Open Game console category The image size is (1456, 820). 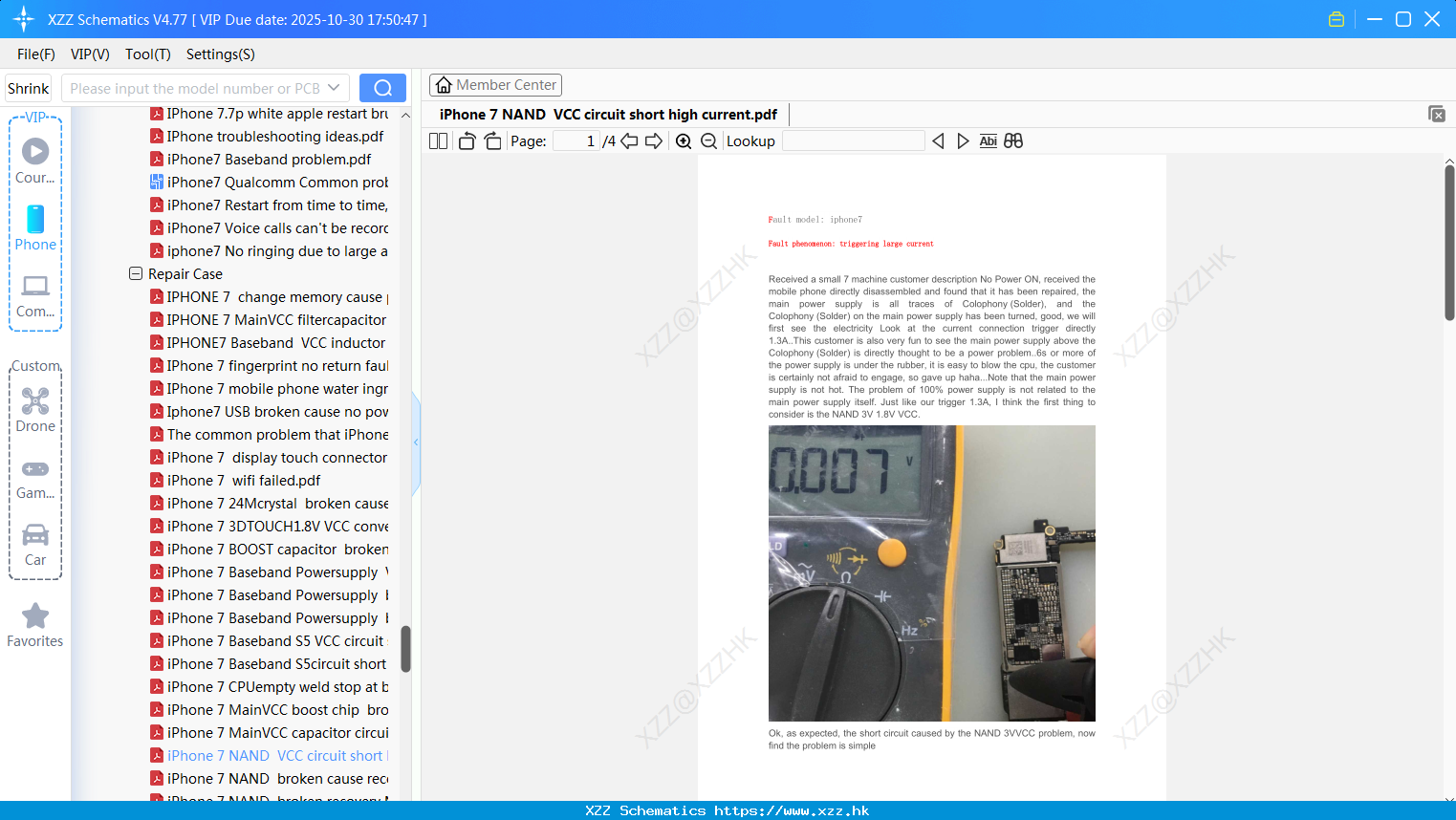[35, 478]
